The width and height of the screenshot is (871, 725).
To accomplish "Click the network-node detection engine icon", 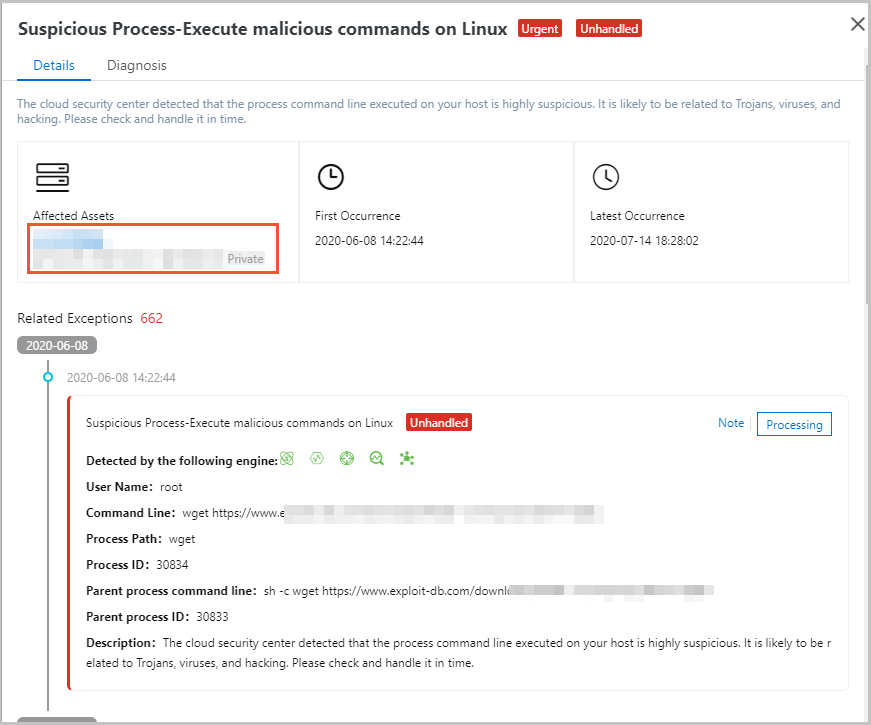I will (x=407, y=458).
